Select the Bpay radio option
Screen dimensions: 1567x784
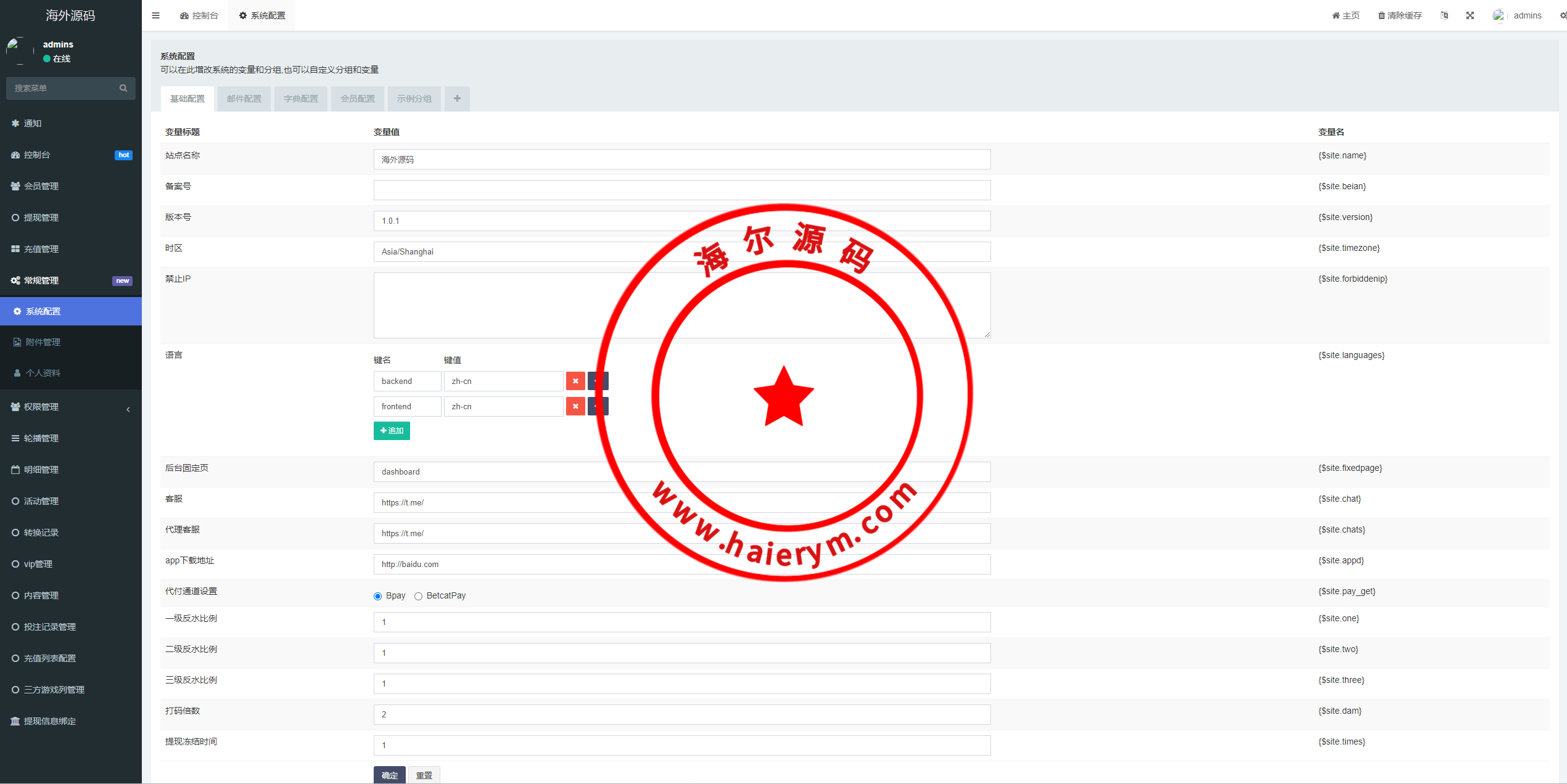coord(378,596)
